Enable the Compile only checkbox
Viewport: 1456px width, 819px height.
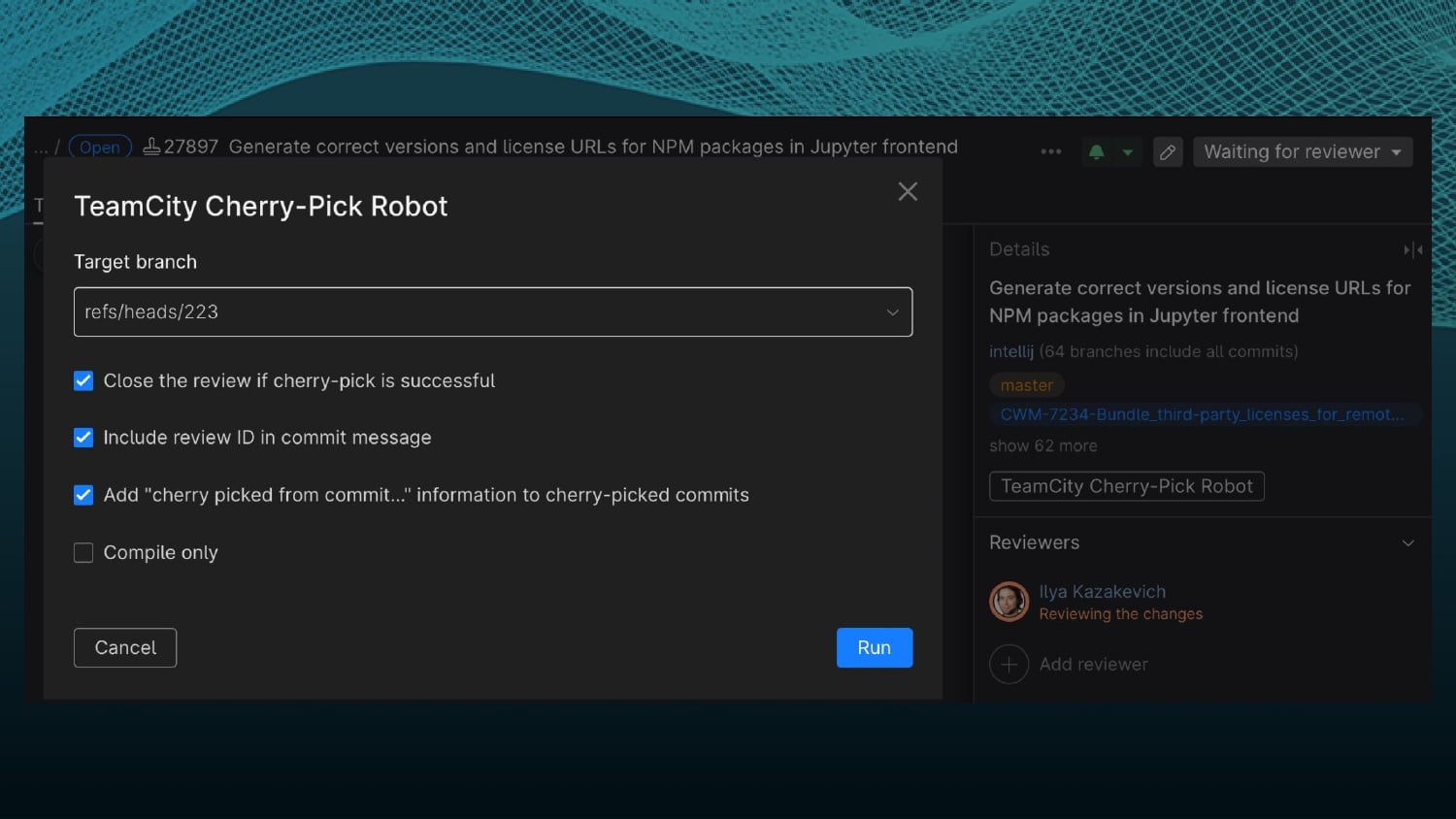83,552
